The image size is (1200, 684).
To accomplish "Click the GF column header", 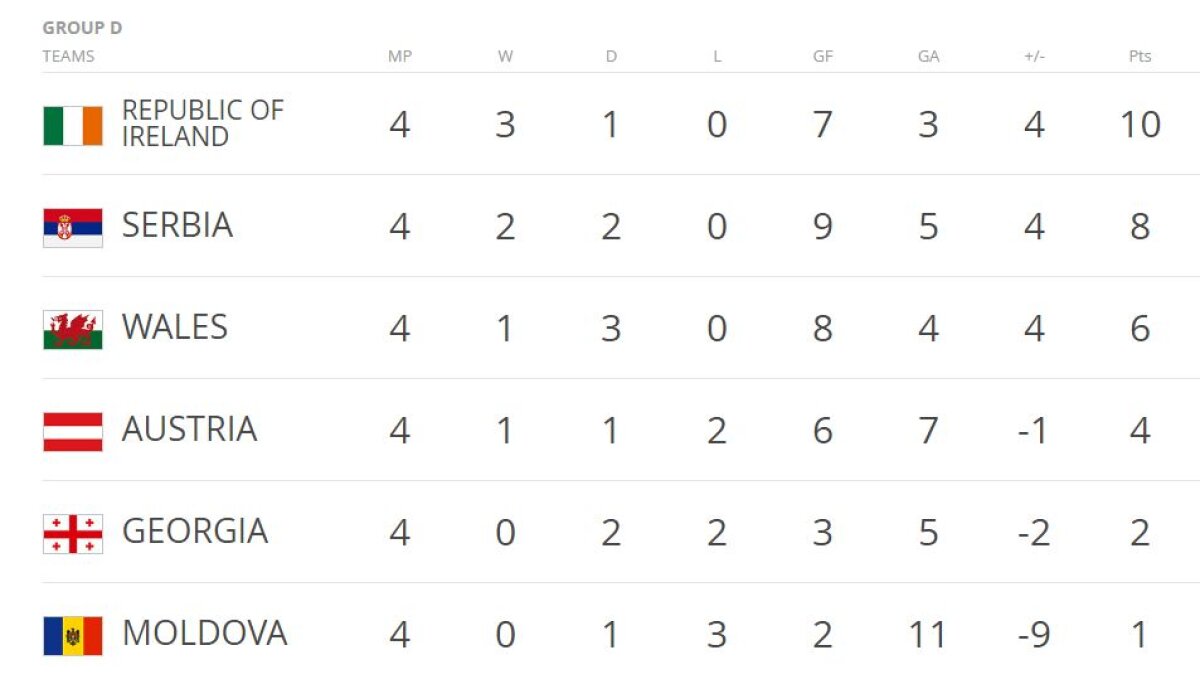I will tap(822, 57).
